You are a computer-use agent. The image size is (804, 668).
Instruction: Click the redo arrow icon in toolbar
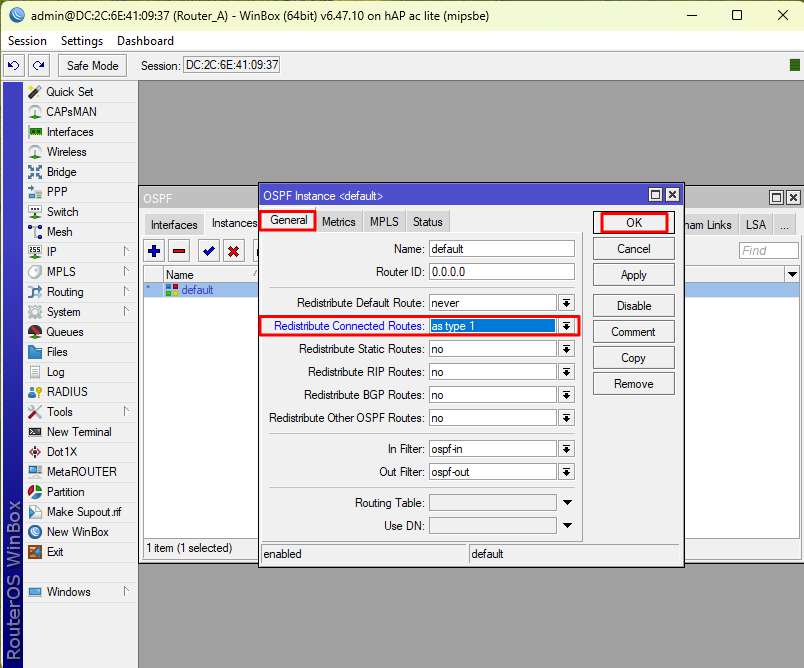pyautogui.click(x=38, y=65)
